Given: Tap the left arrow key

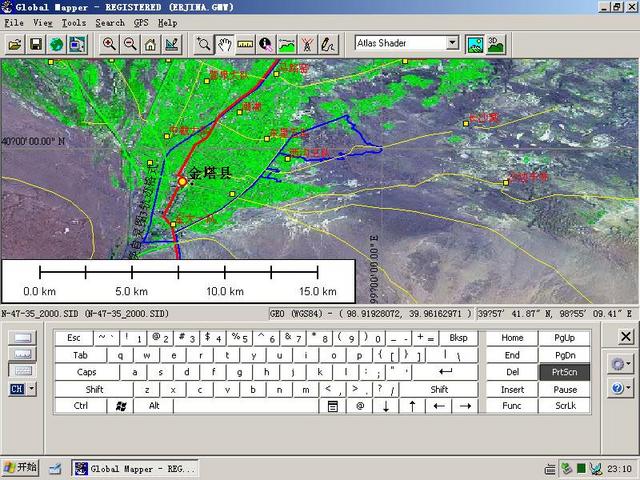Looking at the screenshot, I should point(439,406).
